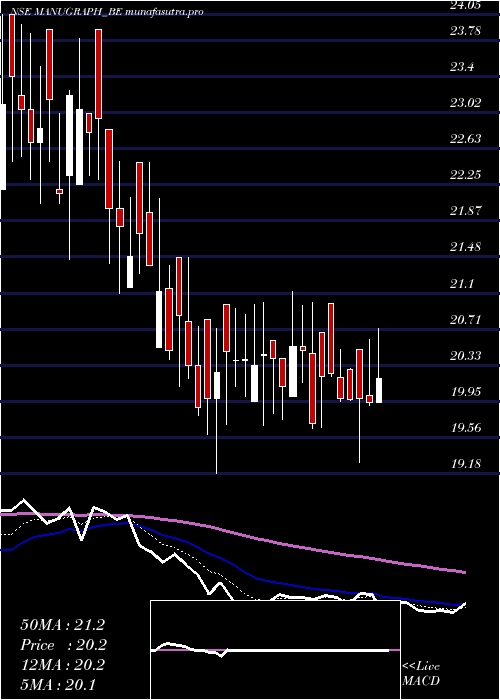Click the 19.95 price axis label

pos(466,392)
